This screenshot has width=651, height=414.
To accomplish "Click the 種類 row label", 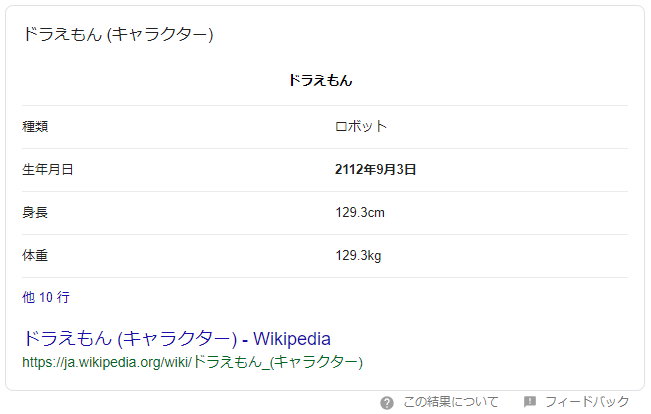I will point(35,127).
